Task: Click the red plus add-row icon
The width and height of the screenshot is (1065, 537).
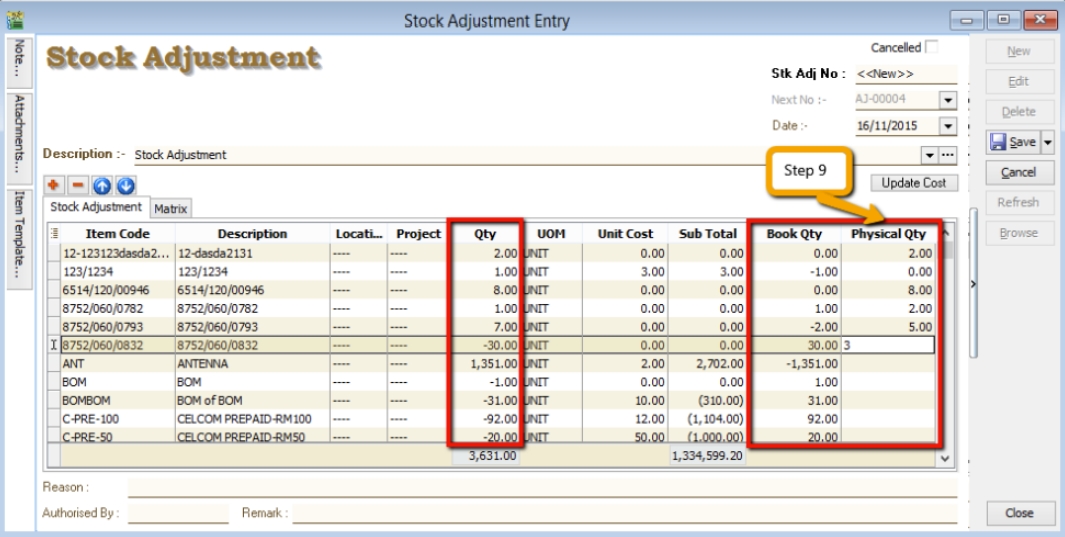Action: click(x=54, y=185)
